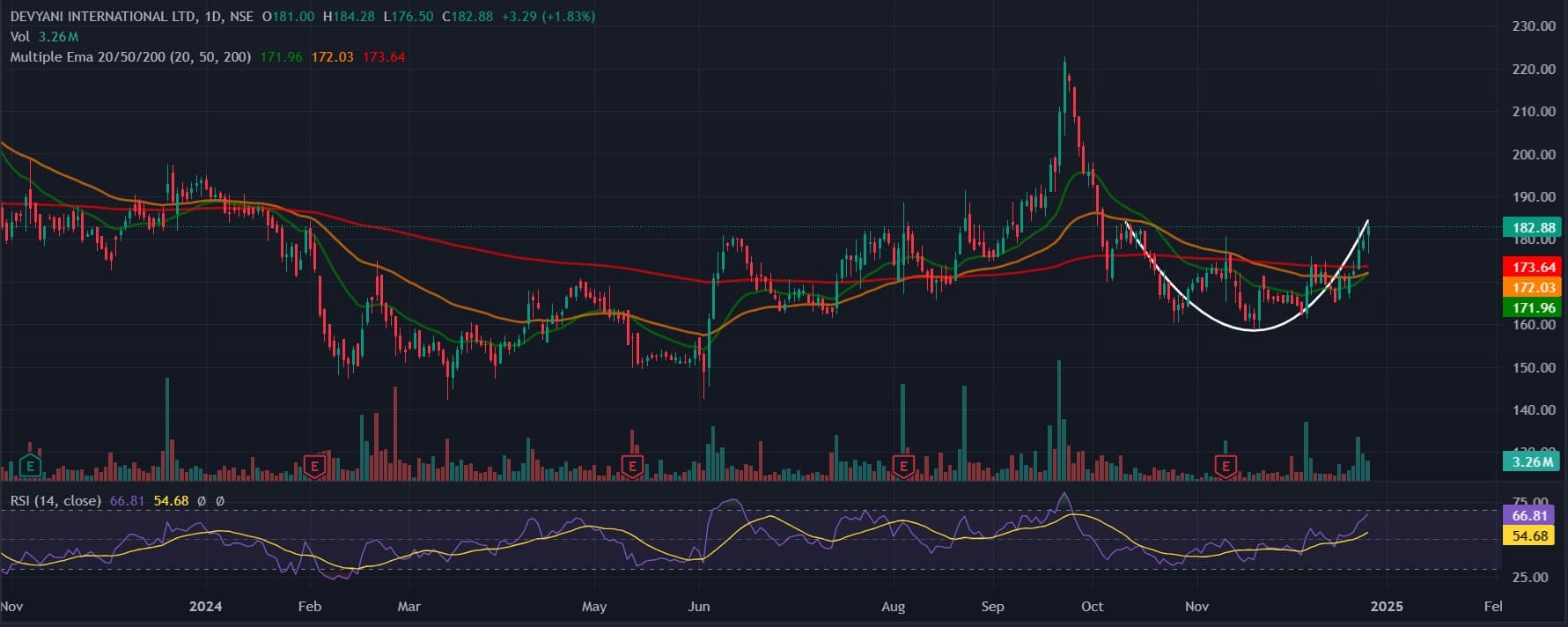Click the 2024 label on time axis

coord(206,606)
